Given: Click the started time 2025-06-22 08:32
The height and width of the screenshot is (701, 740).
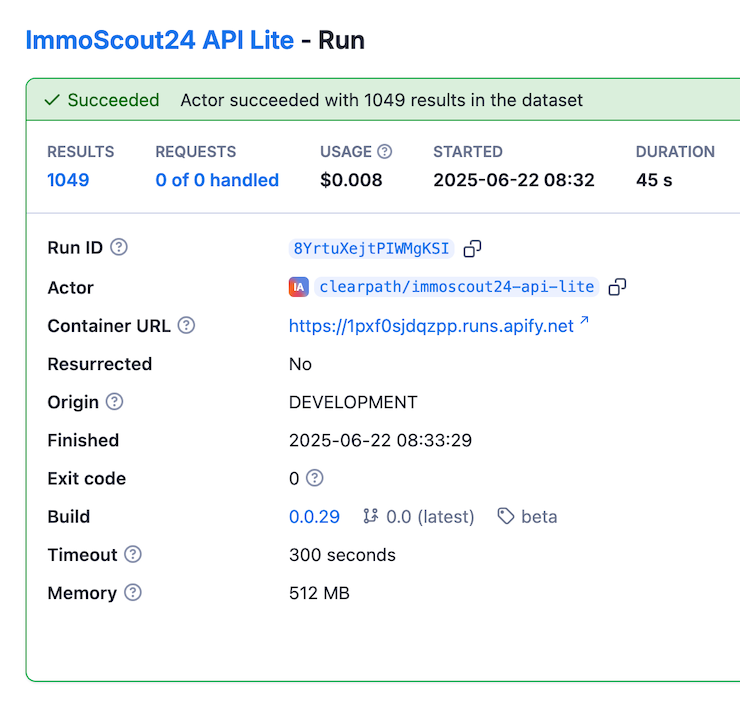Looking at the screenshot, I should coord(514,180).
